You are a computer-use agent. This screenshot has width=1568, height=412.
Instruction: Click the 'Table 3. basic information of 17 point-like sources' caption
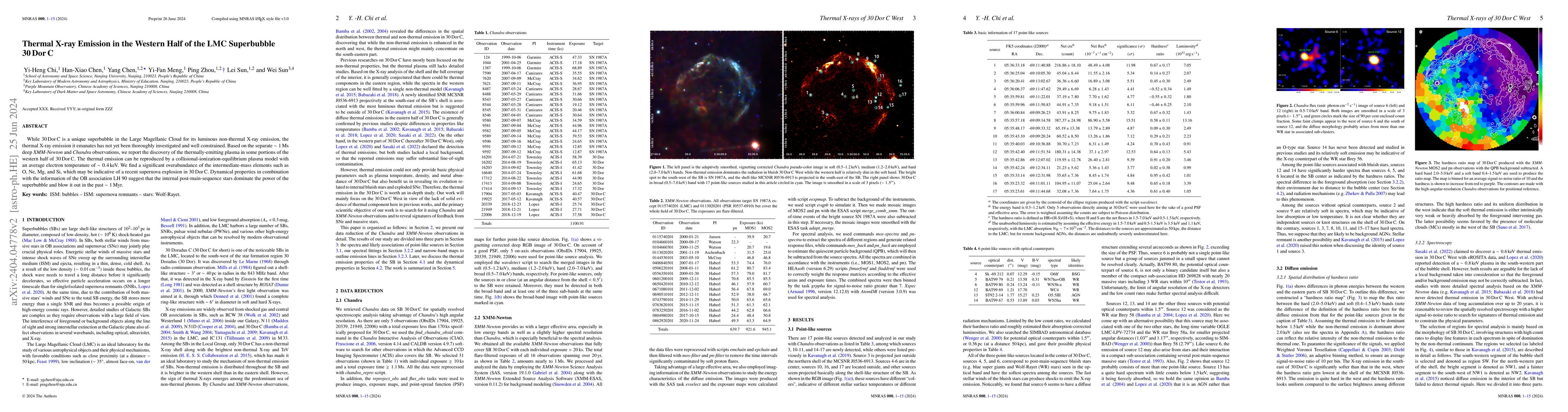(1006, 33)
